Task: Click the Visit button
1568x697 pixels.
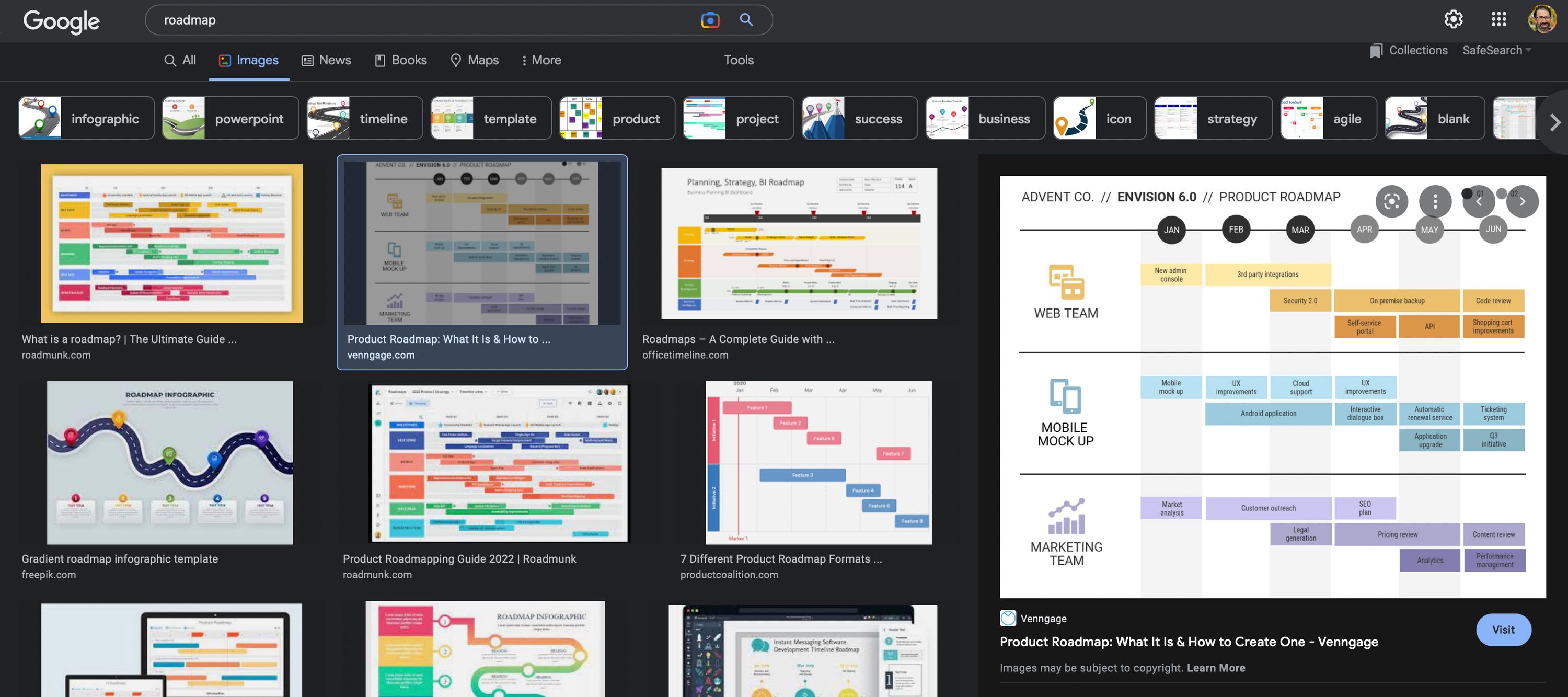Action: tap(1503, 630)
